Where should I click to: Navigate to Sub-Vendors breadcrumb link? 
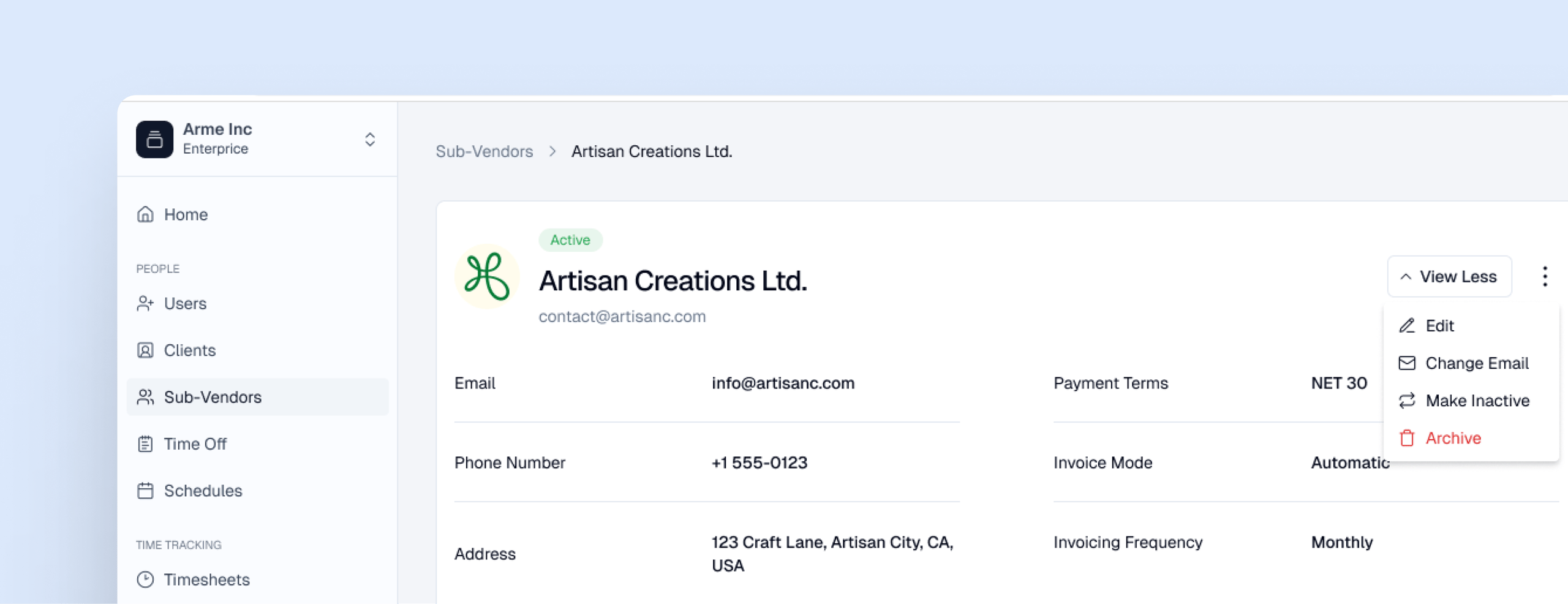pos(484,151)
